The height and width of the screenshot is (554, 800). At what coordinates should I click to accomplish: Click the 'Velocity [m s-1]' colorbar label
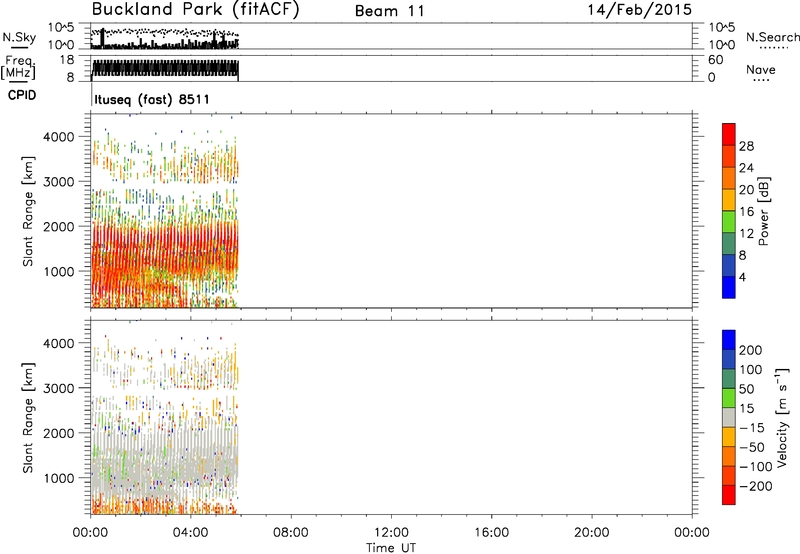pos(782,417)
